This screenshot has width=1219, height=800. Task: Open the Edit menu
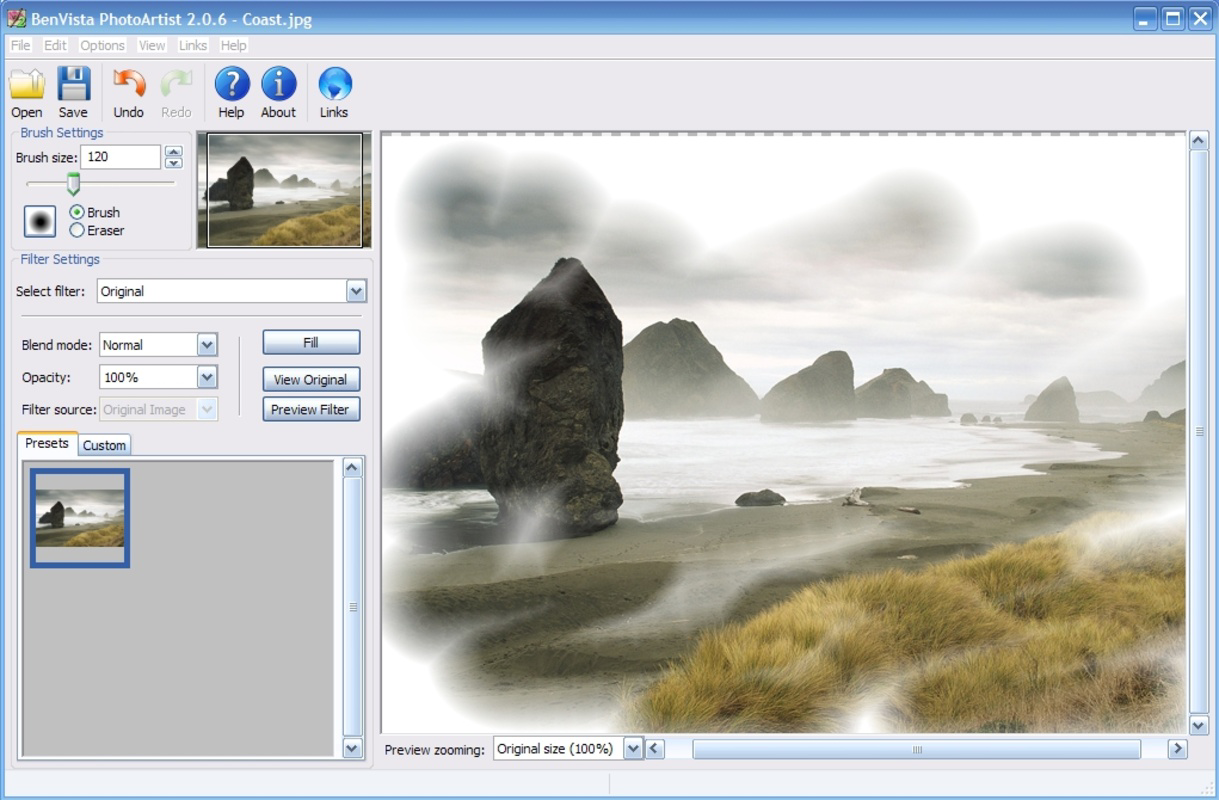[x=55, y=45]
